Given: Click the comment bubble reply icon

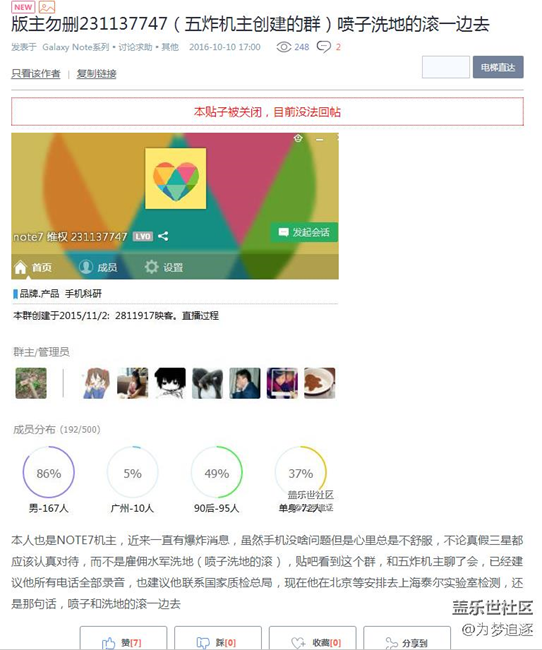Looking at the screenshot, I should [323, 47].
